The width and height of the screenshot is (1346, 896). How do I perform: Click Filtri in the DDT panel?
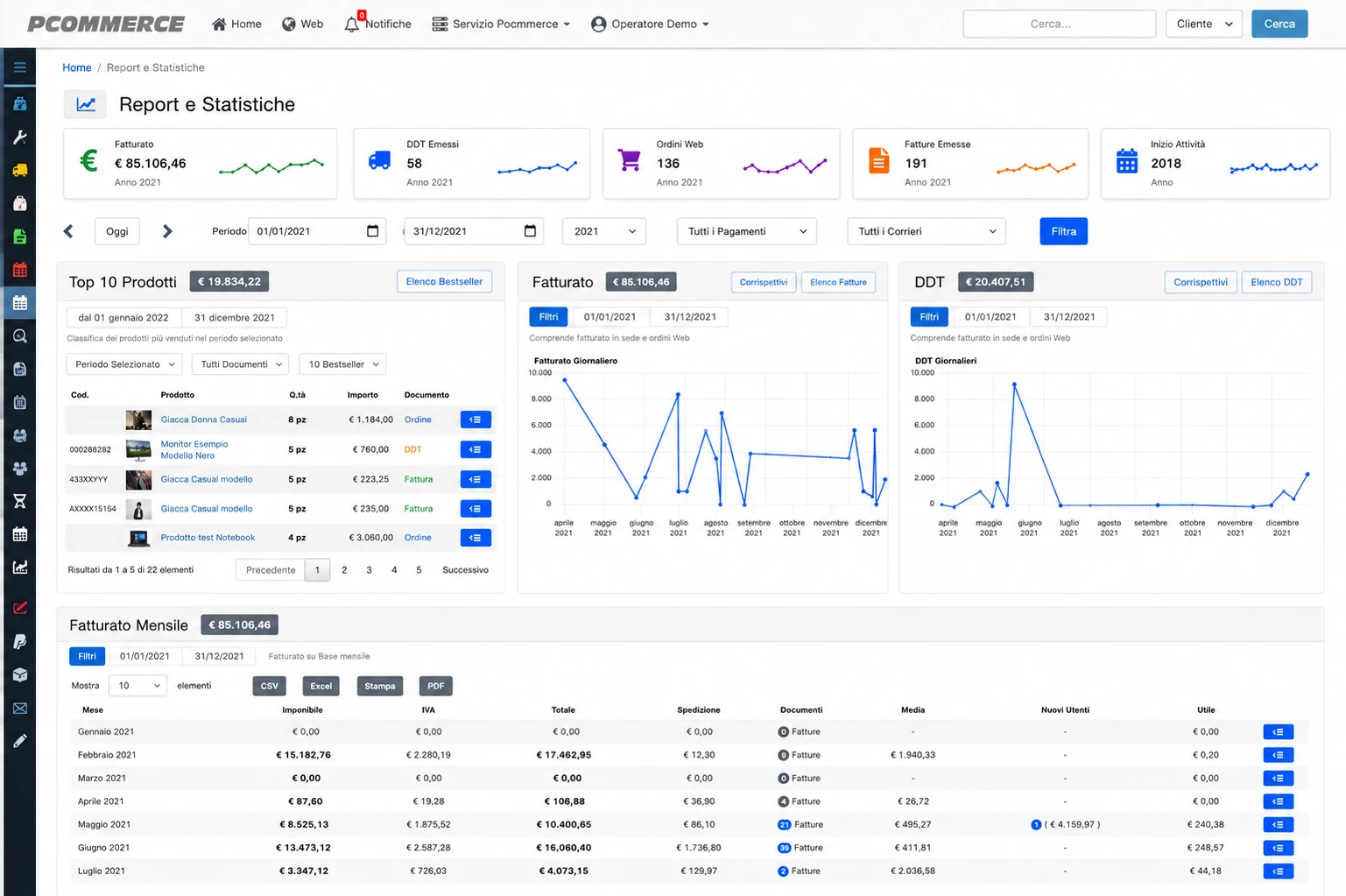point(929,317)
